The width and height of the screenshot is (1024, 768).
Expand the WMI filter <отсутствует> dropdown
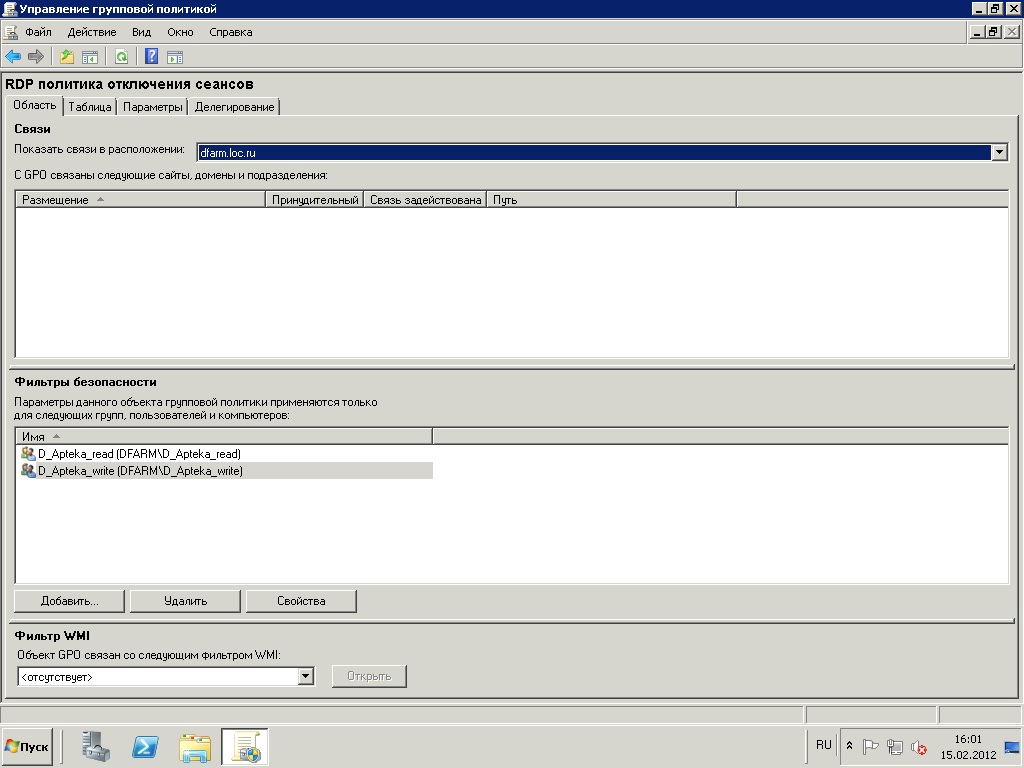pos(305,677)
